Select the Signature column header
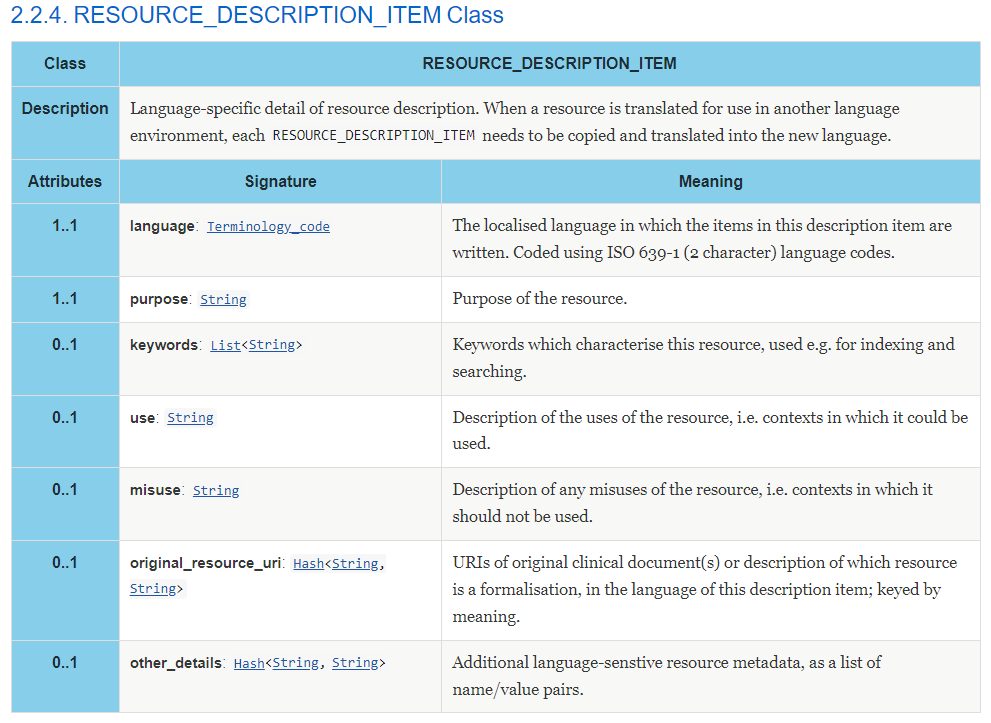Viewport: 991px width, 723px height. 281,181
